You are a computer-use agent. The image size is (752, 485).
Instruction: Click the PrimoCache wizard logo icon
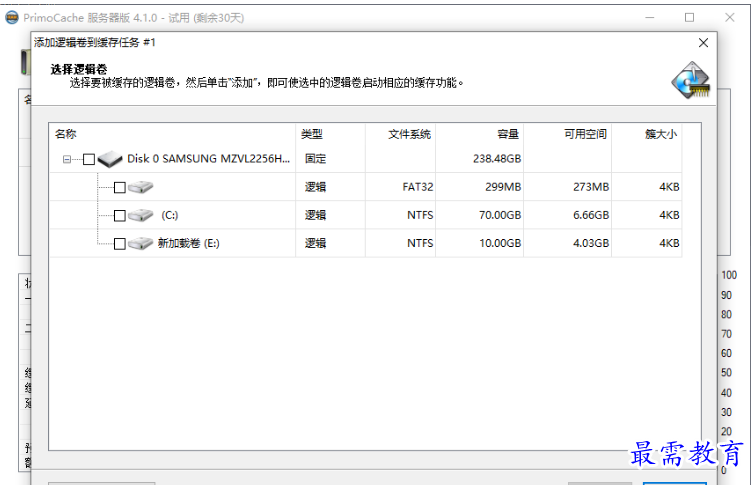tap(691, 80)
